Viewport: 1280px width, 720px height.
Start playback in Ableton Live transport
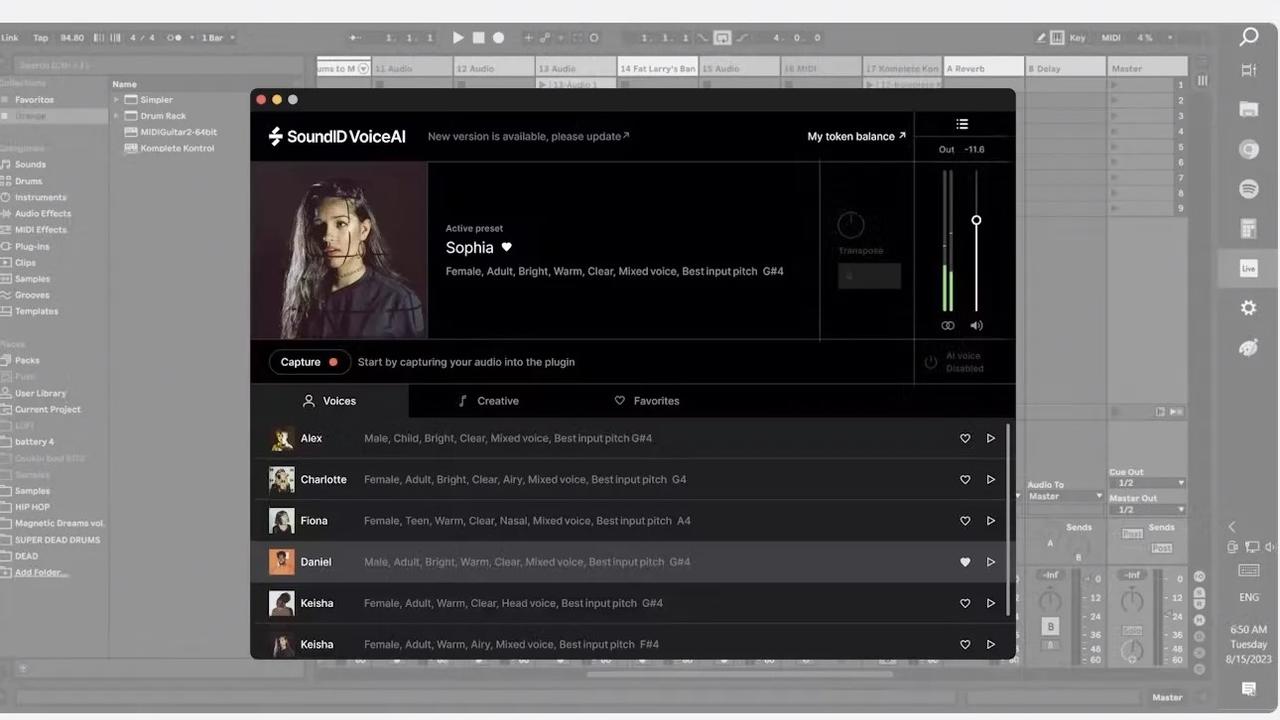pyautogui.click(x=458, y=38)
